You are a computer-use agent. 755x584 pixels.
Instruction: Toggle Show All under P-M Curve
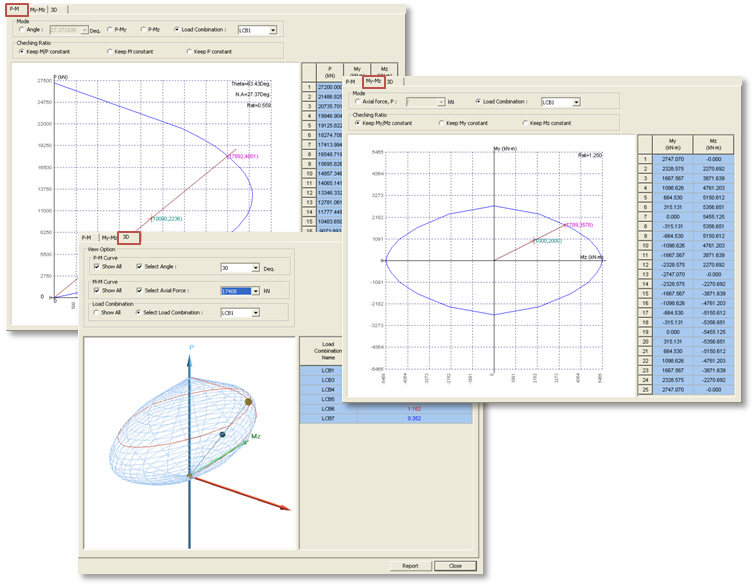tap(97, 267)
